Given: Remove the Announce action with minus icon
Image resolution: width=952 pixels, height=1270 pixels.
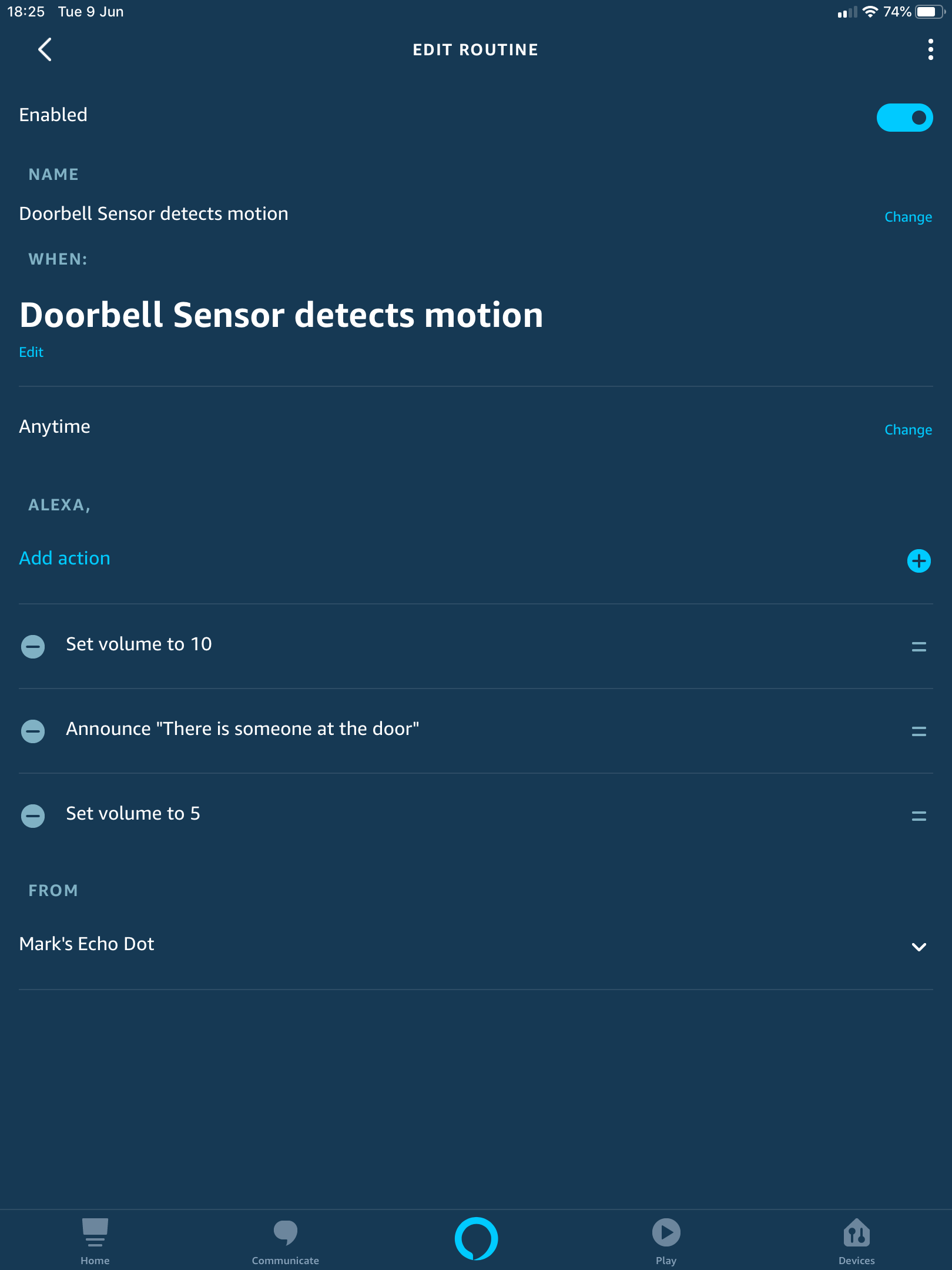Looking at the screenshot, I should click(x=33, y=731).
